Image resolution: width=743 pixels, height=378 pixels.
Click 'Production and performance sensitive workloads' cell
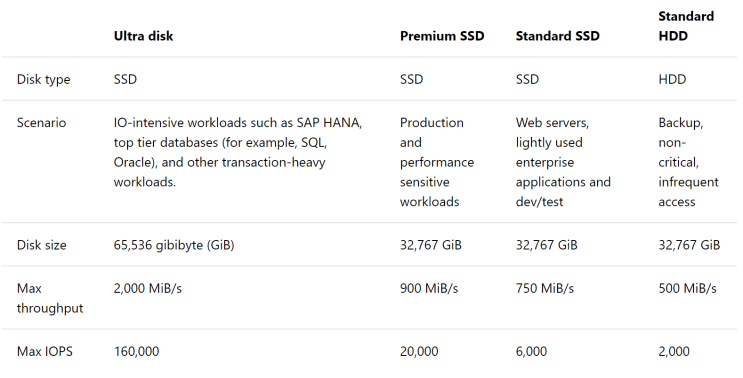(x=437, y=162)
